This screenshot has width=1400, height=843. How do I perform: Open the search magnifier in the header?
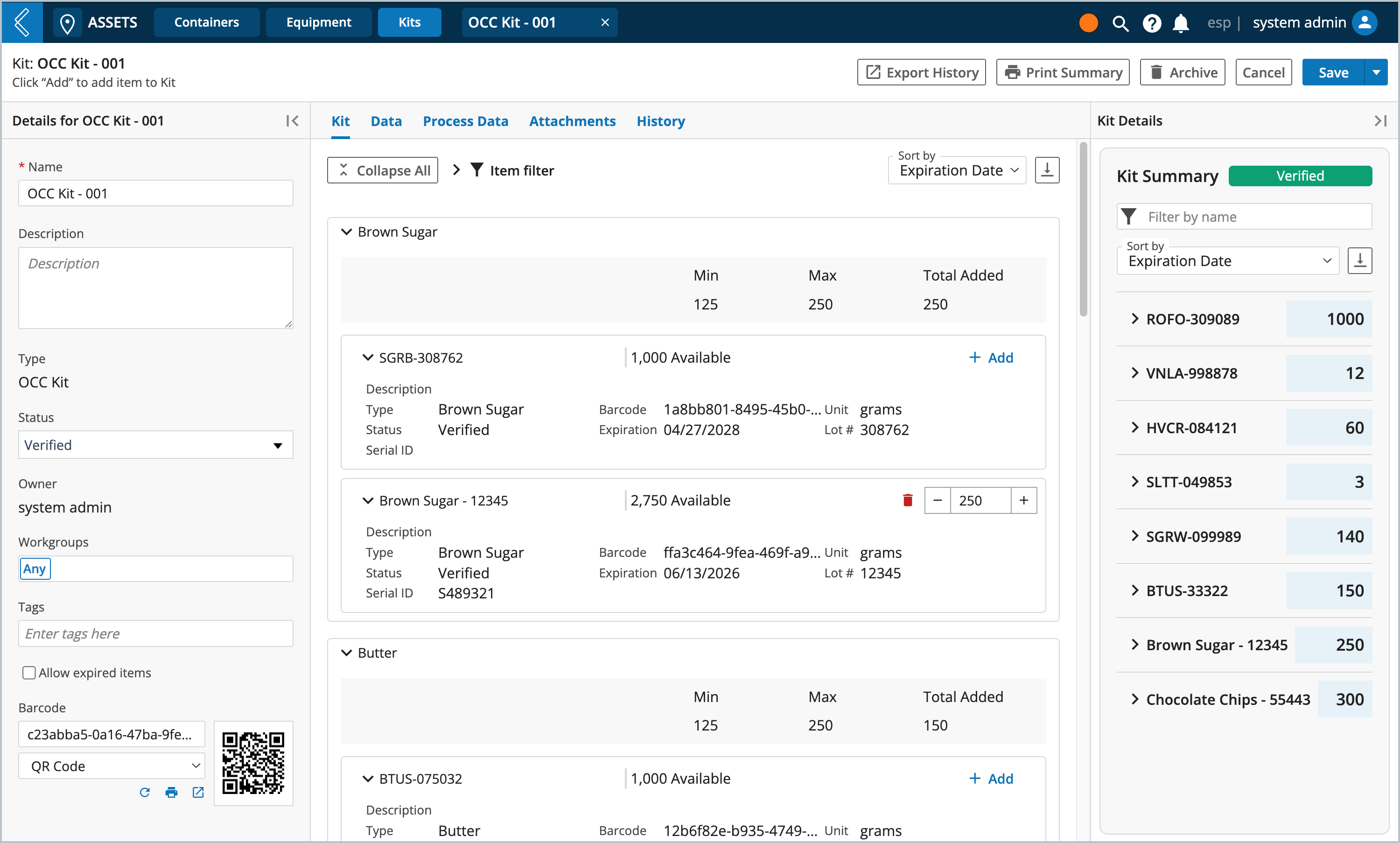click(1120, 23)
